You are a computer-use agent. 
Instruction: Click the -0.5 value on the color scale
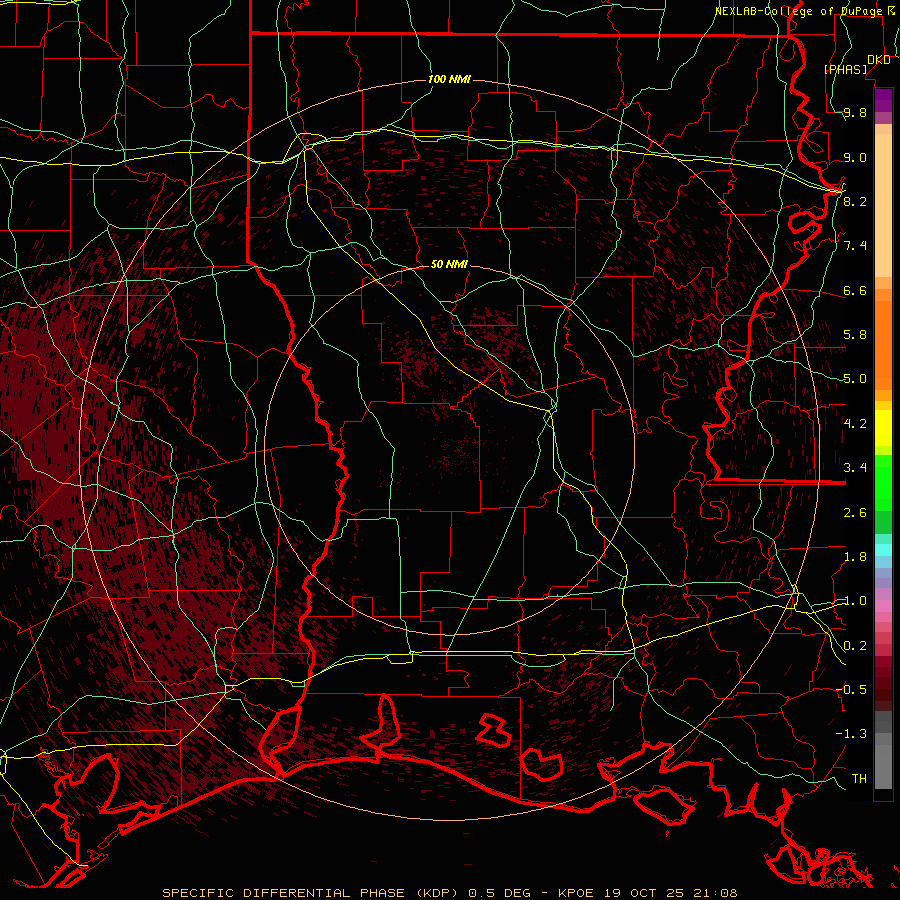(851, 689)
